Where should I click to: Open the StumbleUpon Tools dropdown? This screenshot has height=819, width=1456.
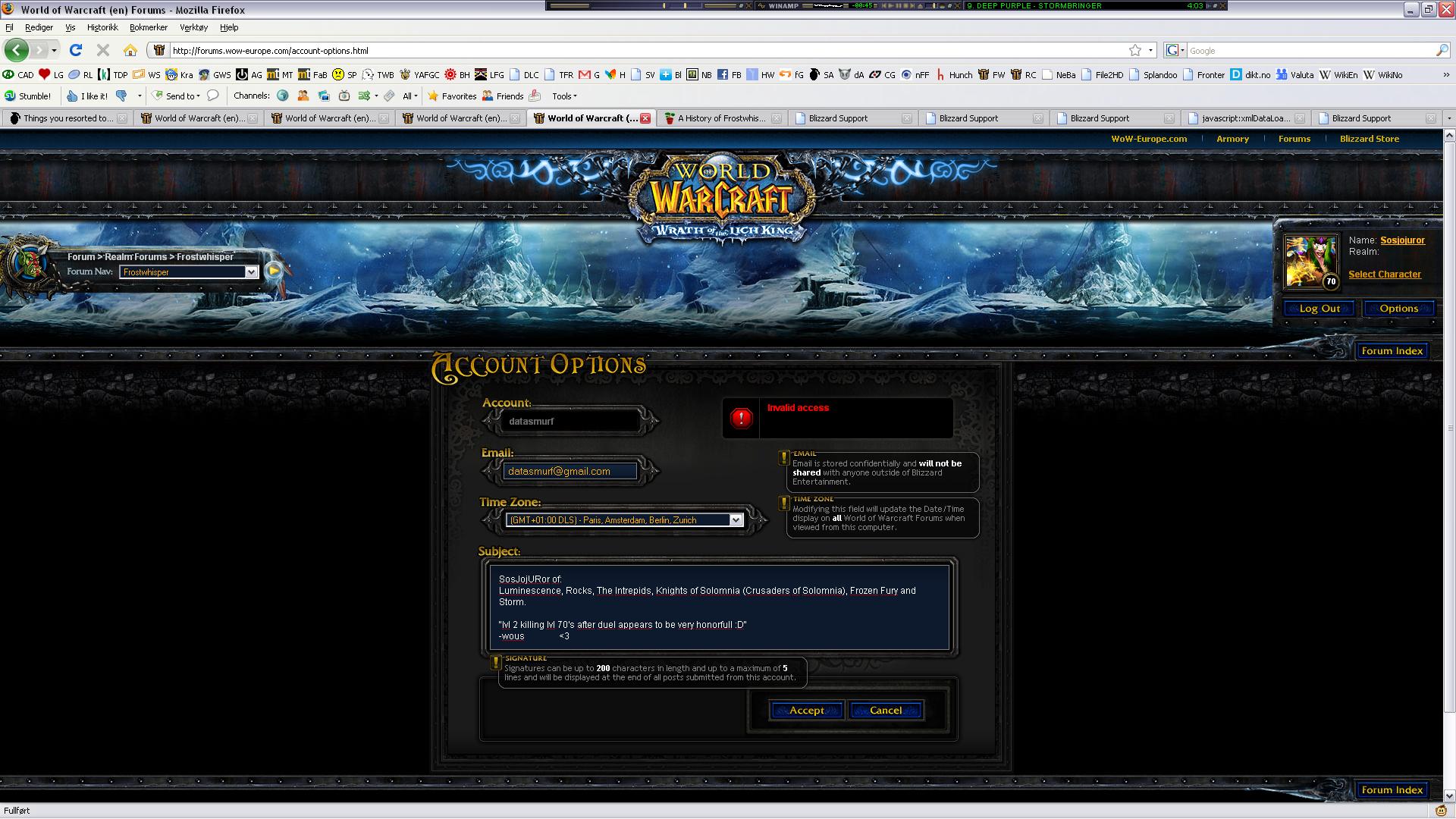click(564, 96)
